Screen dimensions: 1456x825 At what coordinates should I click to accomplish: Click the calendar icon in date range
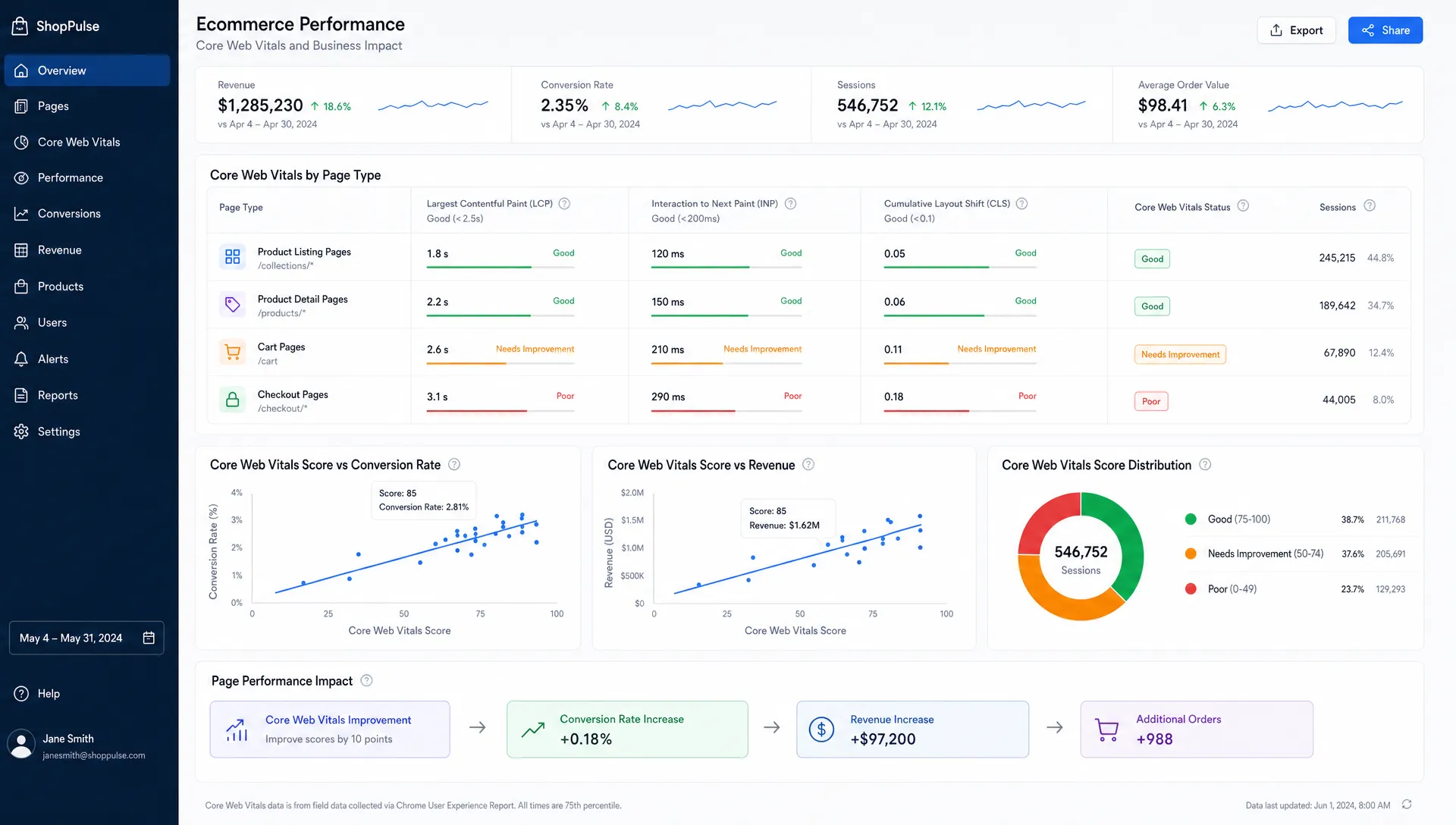pyautogui.click(x=149, y=638)
